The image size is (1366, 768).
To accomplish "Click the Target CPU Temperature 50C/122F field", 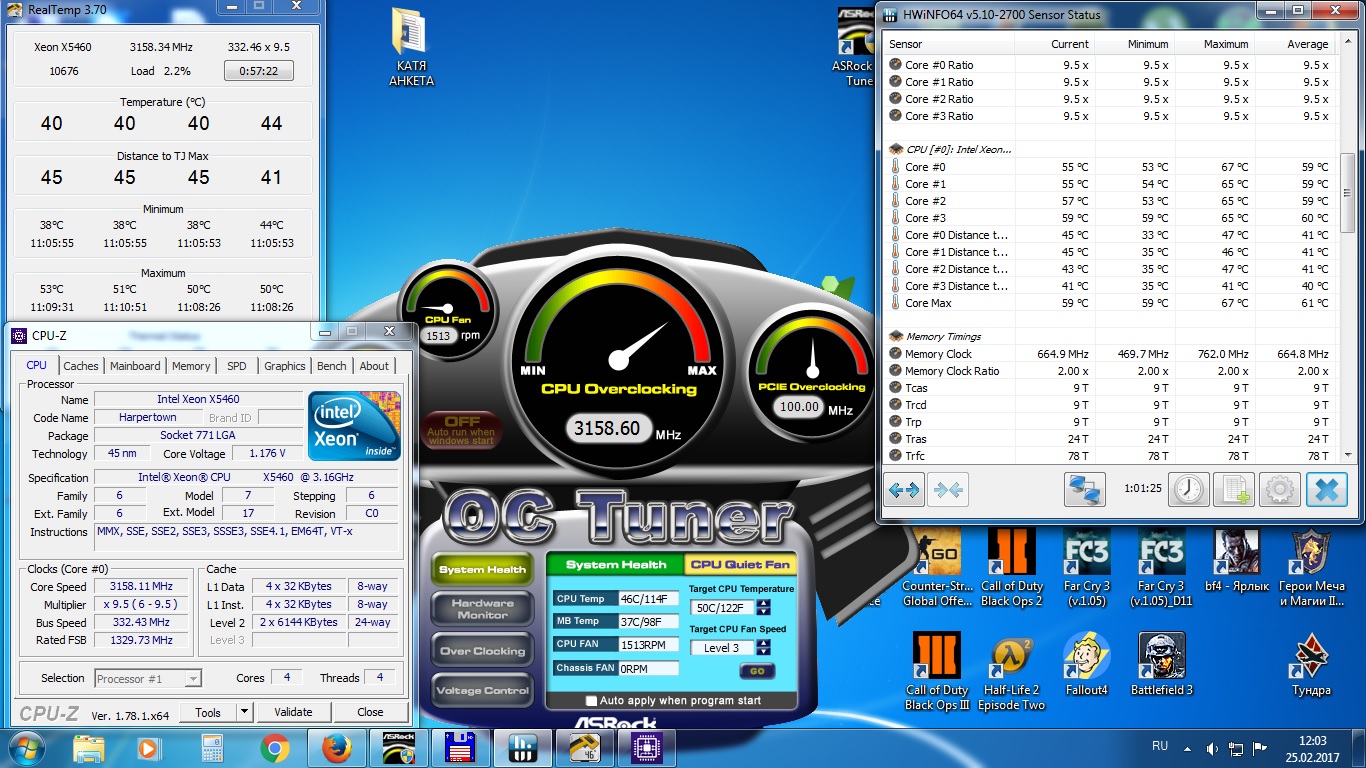I will point(723,607).
